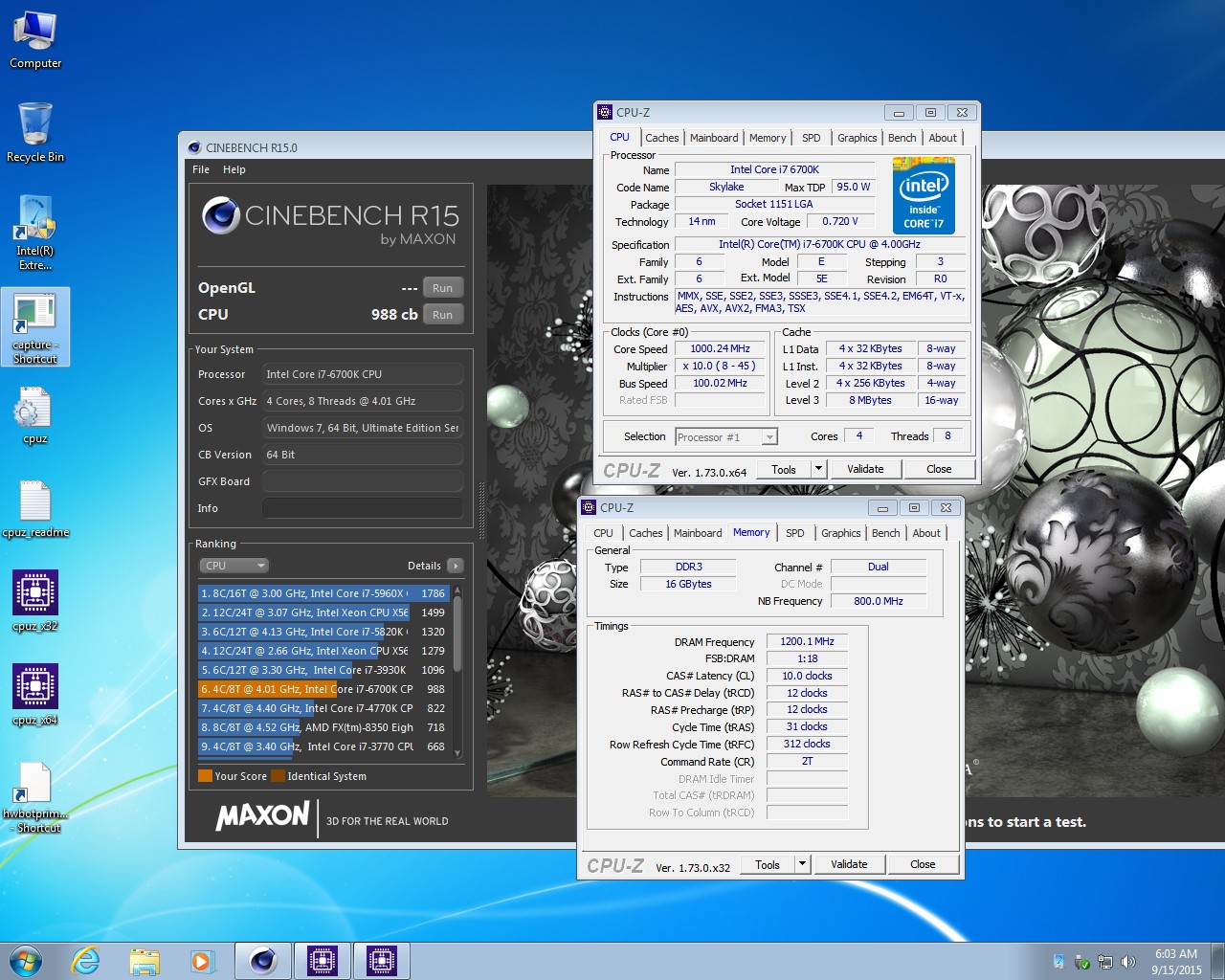The image size is (1225, 980).
Task: Switch to SPD tab in upper CPU-Z
Action: [x=812, y=138]
